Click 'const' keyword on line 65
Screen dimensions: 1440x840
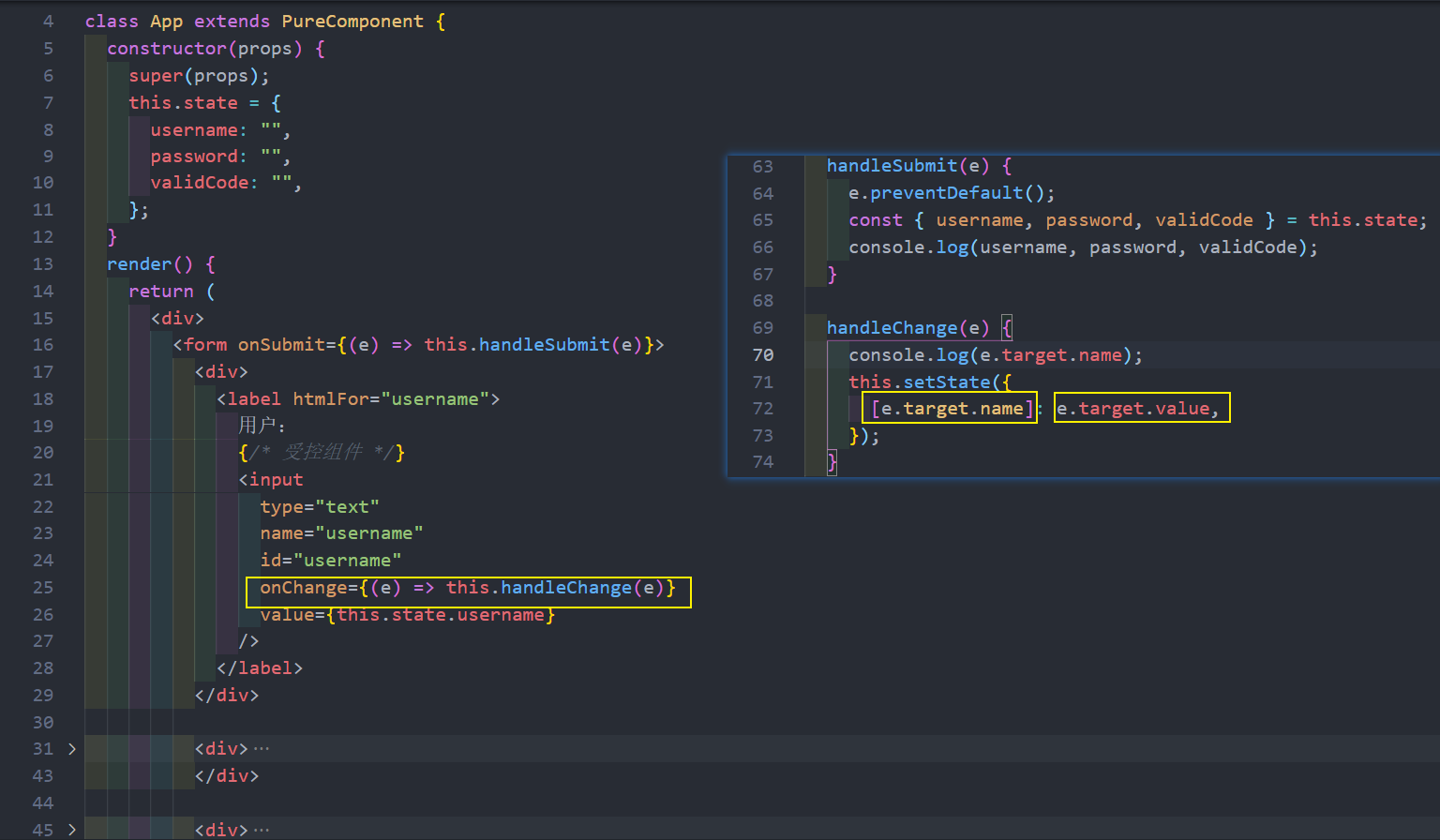876,220
